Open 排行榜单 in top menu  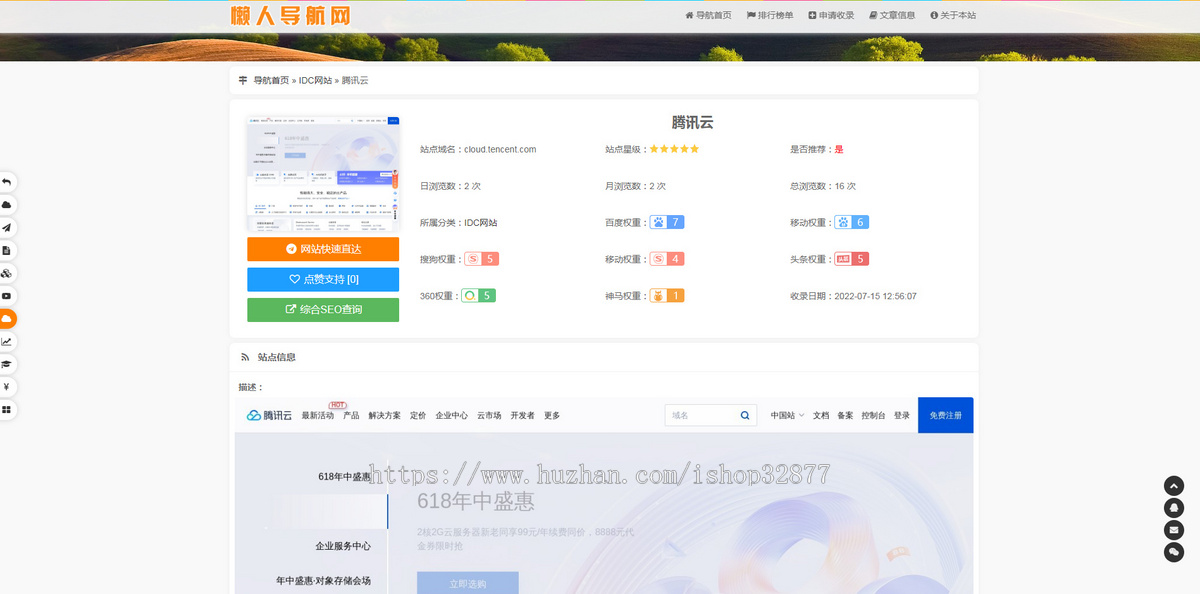pyautogui.click(x=770, y=15)
